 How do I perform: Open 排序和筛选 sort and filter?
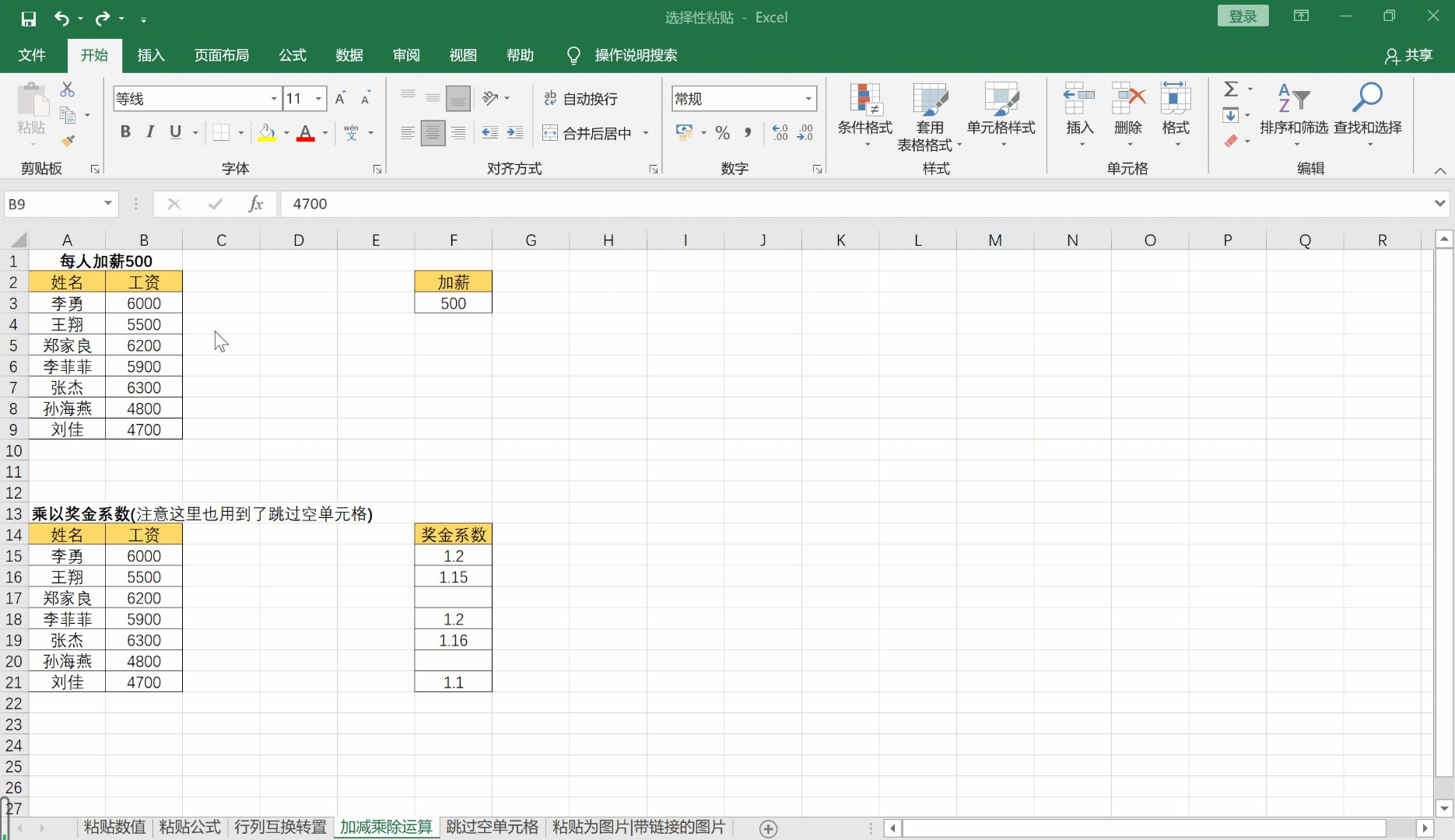1294,114
